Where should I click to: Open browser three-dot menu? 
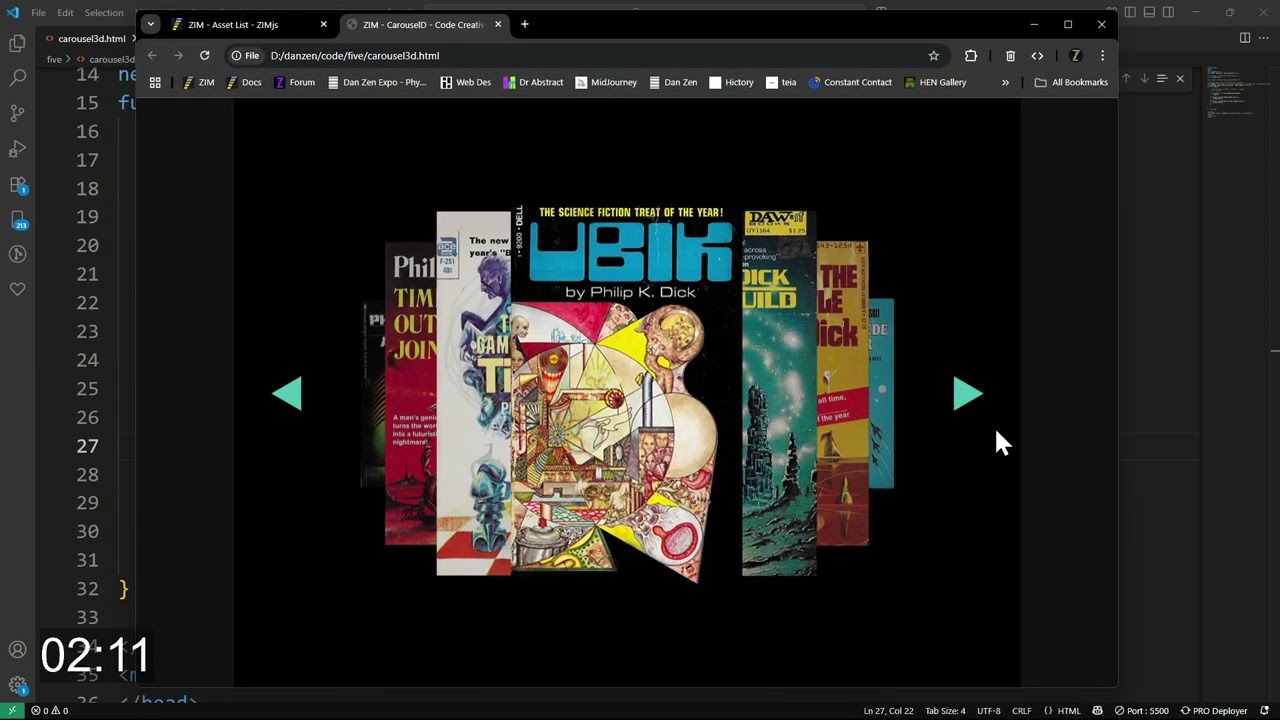(x=1102, y=56)
